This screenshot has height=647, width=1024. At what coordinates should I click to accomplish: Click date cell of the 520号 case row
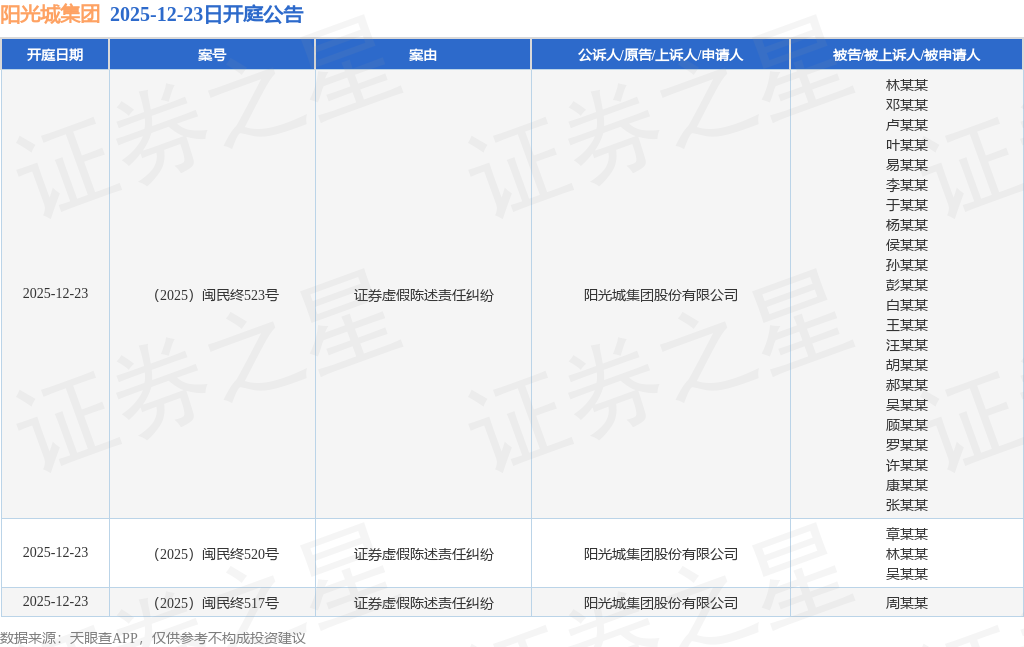(x=56, y=552)
